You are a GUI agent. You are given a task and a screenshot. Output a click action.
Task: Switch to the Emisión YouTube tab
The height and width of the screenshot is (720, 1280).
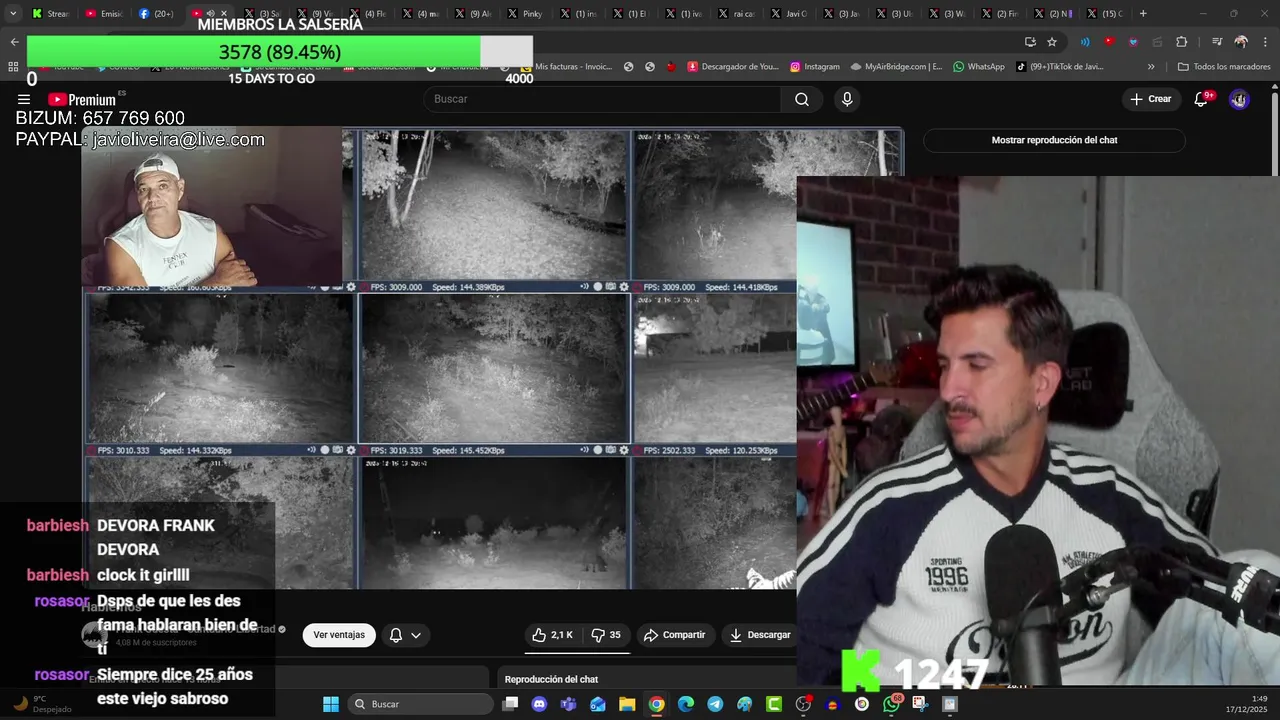[103, 14]
